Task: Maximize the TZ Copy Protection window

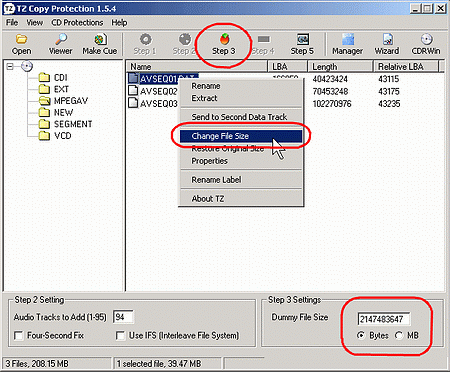Action: point(427,9)
